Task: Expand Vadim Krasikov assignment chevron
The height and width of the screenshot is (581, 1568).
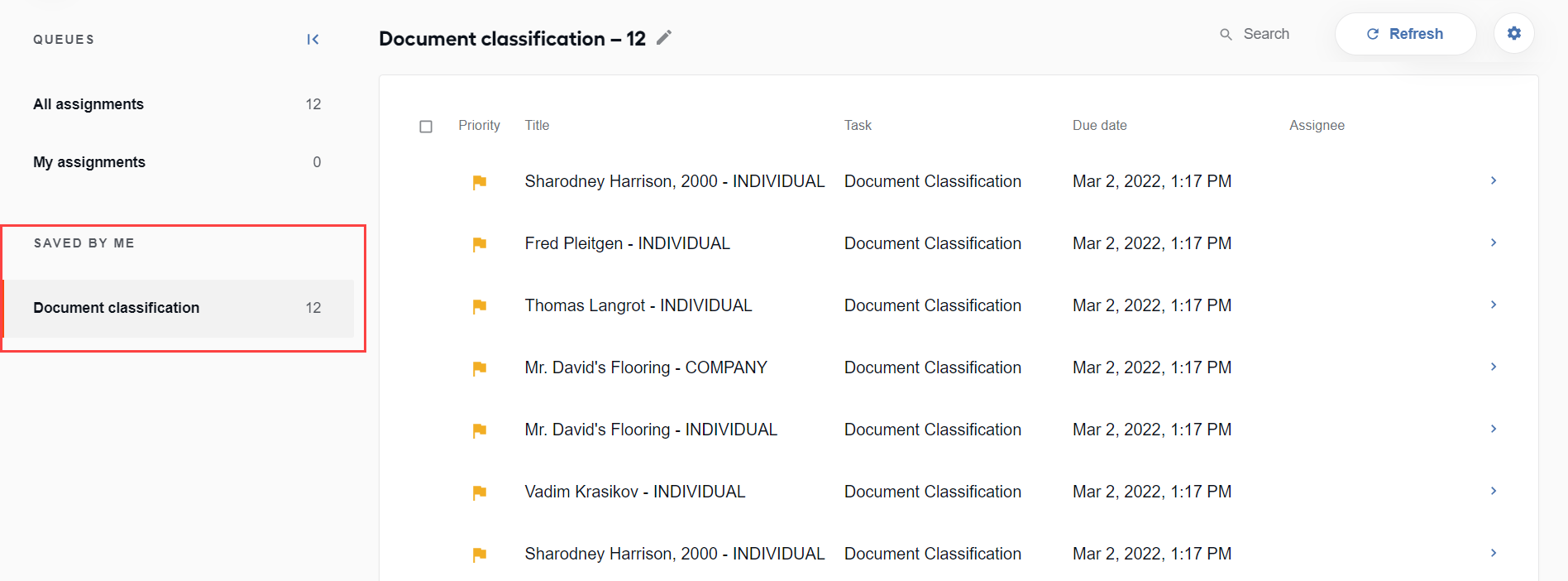Action: [x=1494, y=491]
